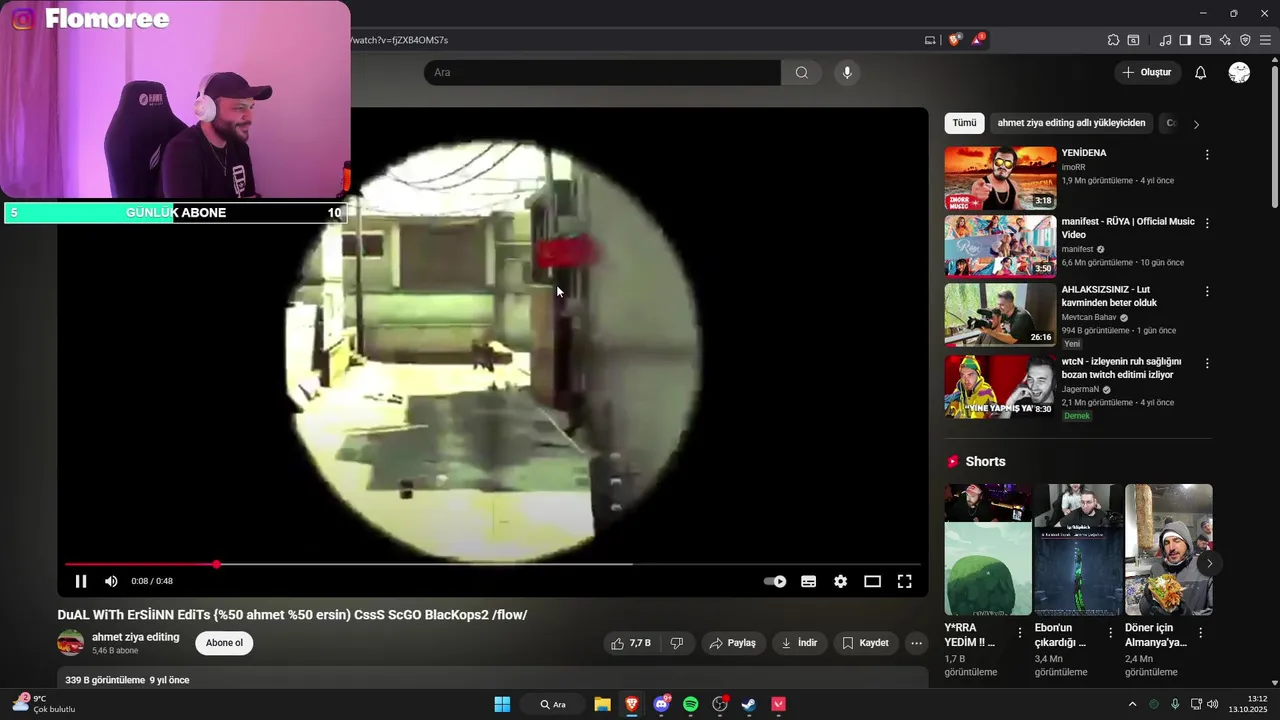Open the ahmet ziya editing channel name

click(135, 637)
